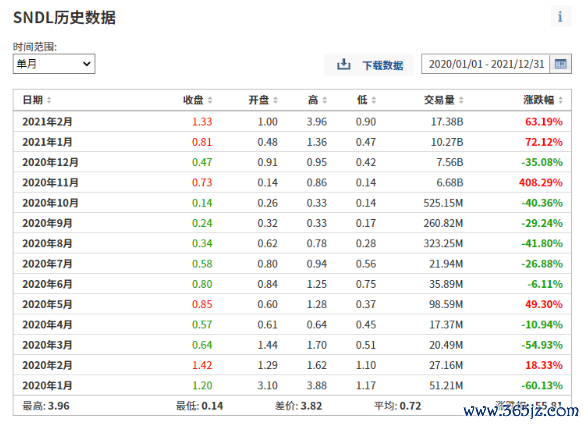The image size is (586, 426).
Task: Click the -35.08% change value
Action: (x=542, y=162)
